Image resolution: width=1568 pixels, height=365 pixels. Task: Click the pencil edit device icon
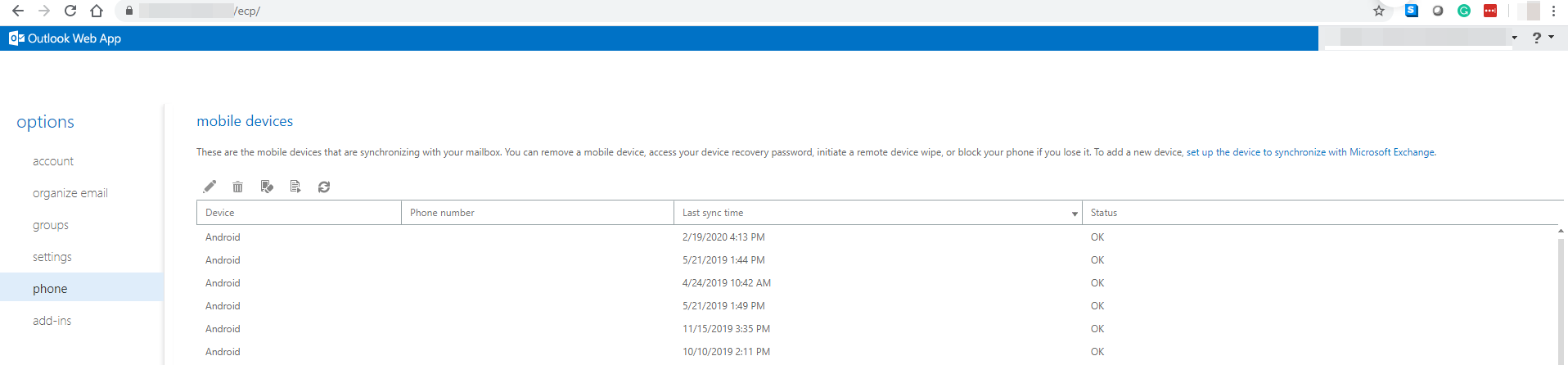pyautogui.click(x=210, y=187)
